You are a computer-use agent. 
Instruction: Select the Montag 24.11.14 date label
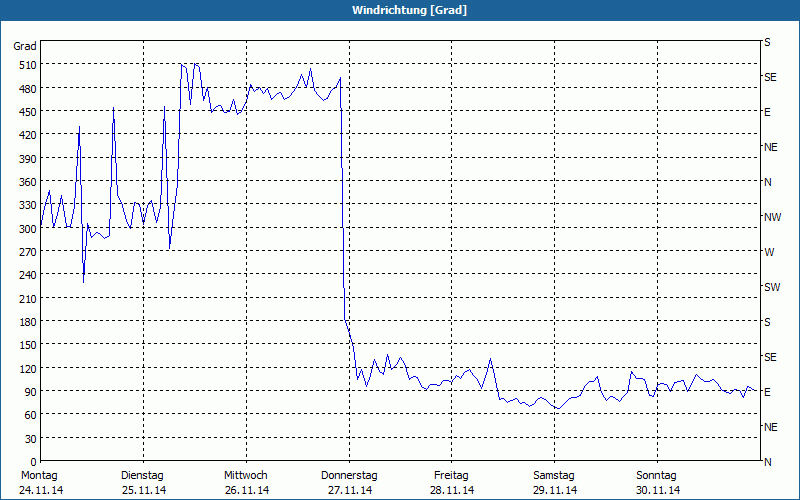[39, 482]
